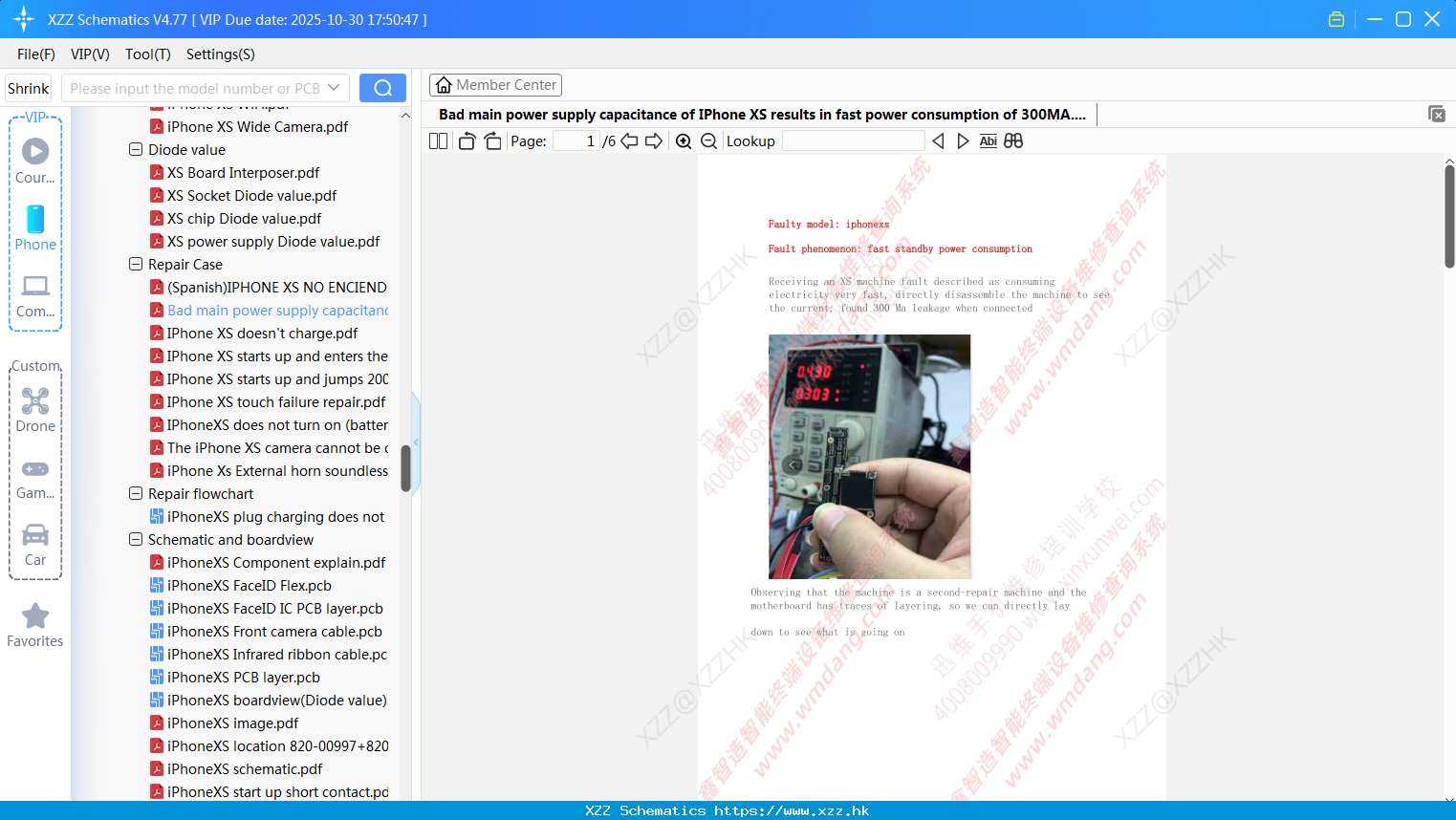
Task: Open IPhone XS touch failure repair.pdf
Action: coord(269,402)
